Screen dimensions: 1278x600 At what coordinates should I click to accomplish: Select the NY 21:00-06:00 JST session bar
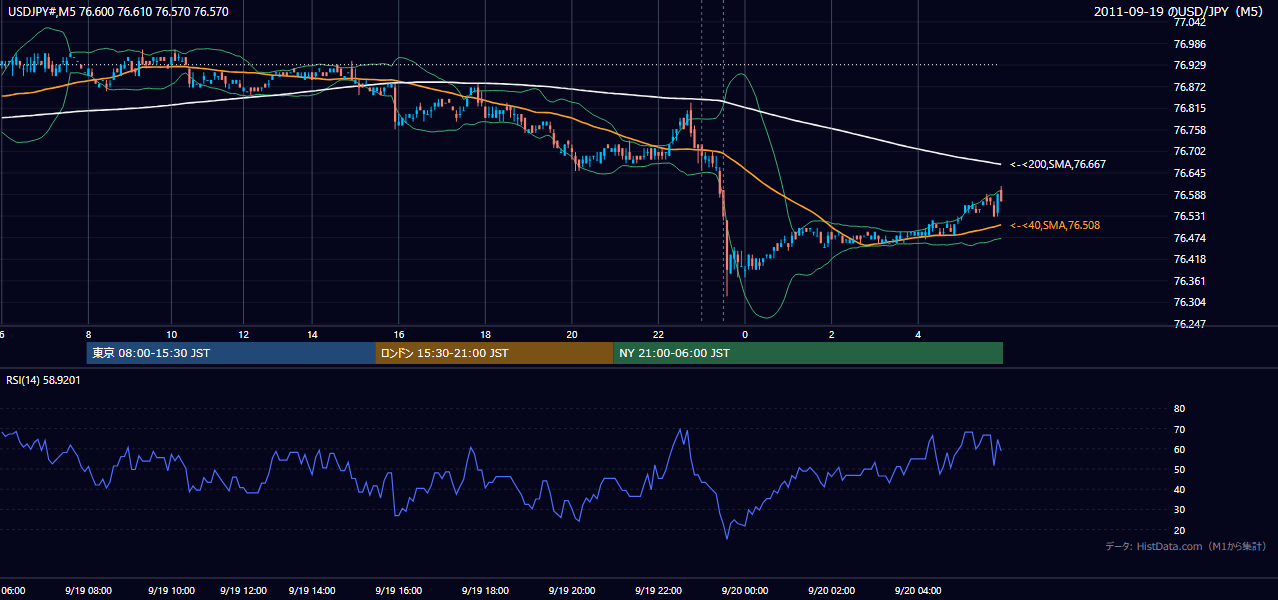click(808, 353)
